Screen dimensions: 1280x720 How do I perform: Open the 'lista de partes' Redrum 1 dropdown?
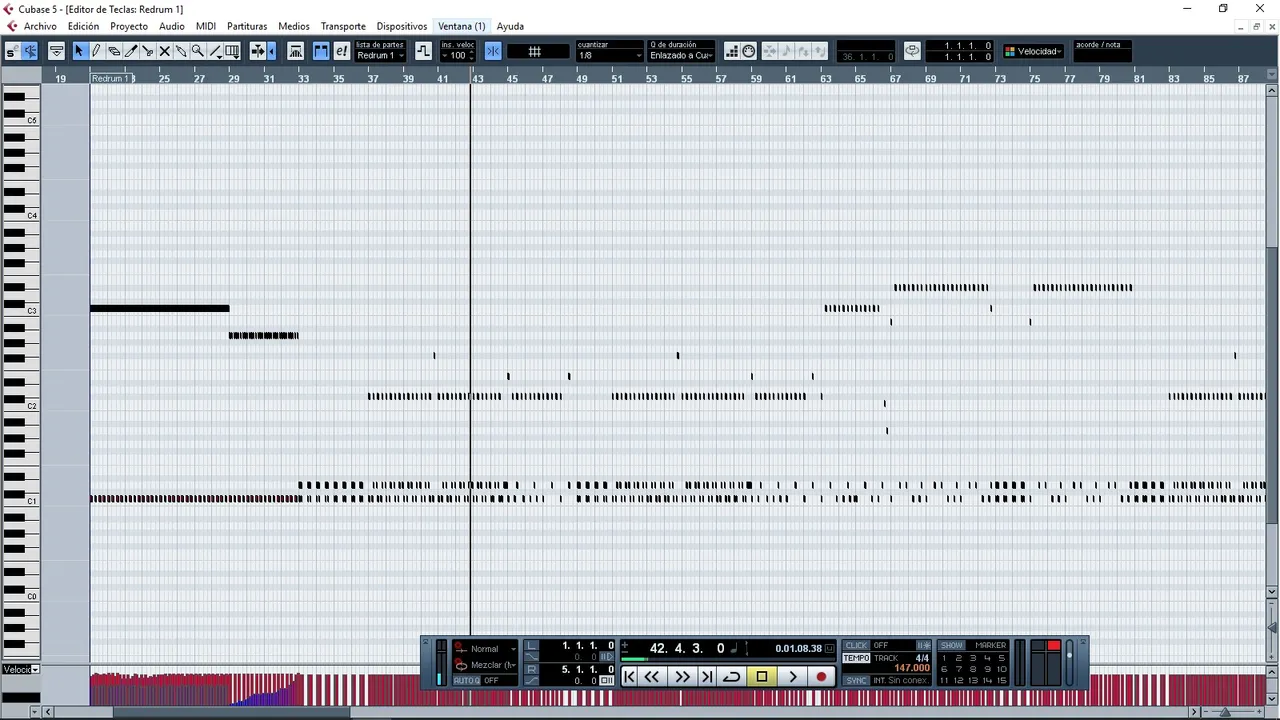(380, 55)
